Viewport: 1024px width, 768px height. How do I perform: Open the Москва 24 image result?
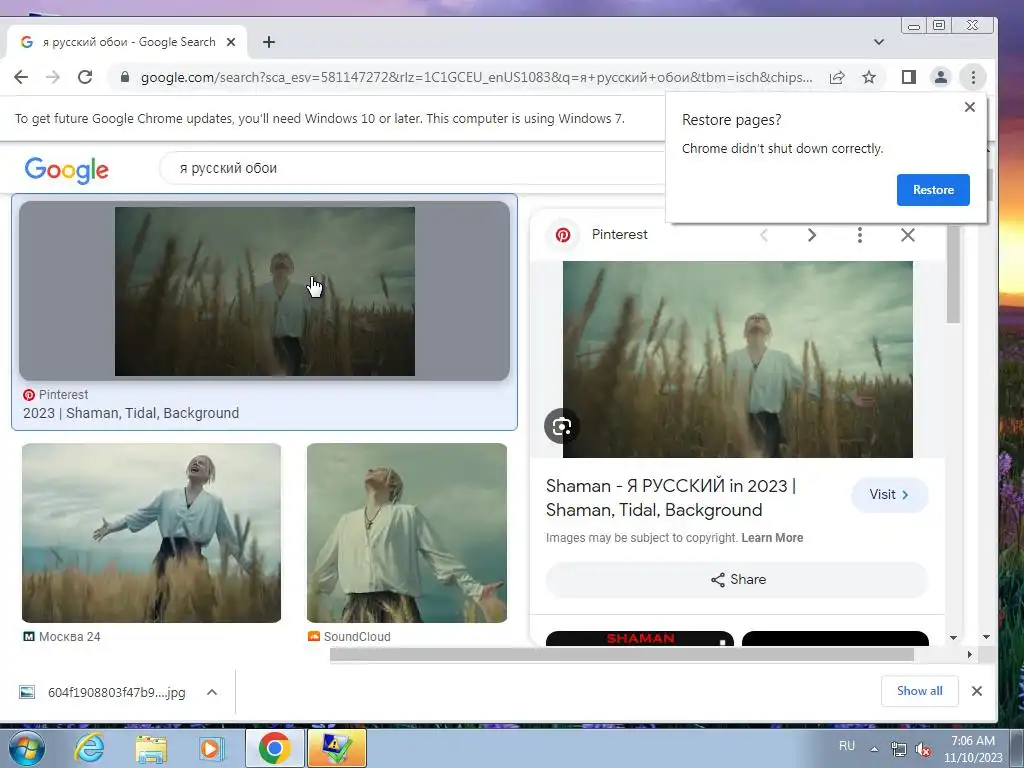point(152,533)
